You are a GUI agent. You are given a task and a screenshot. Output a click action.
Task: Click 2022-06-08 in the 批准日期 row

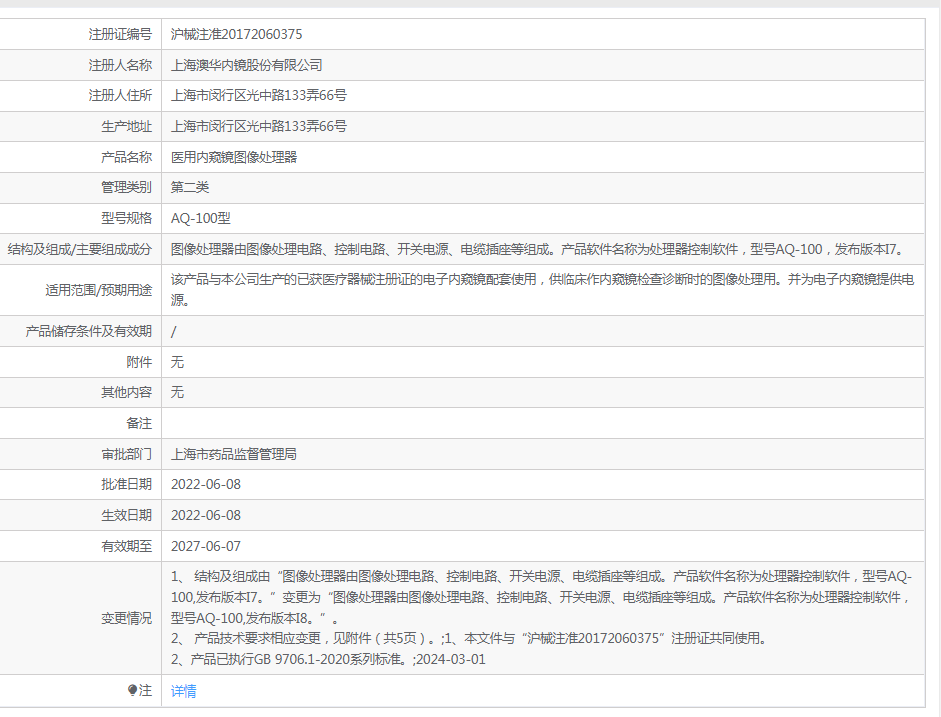click(206, 484)
